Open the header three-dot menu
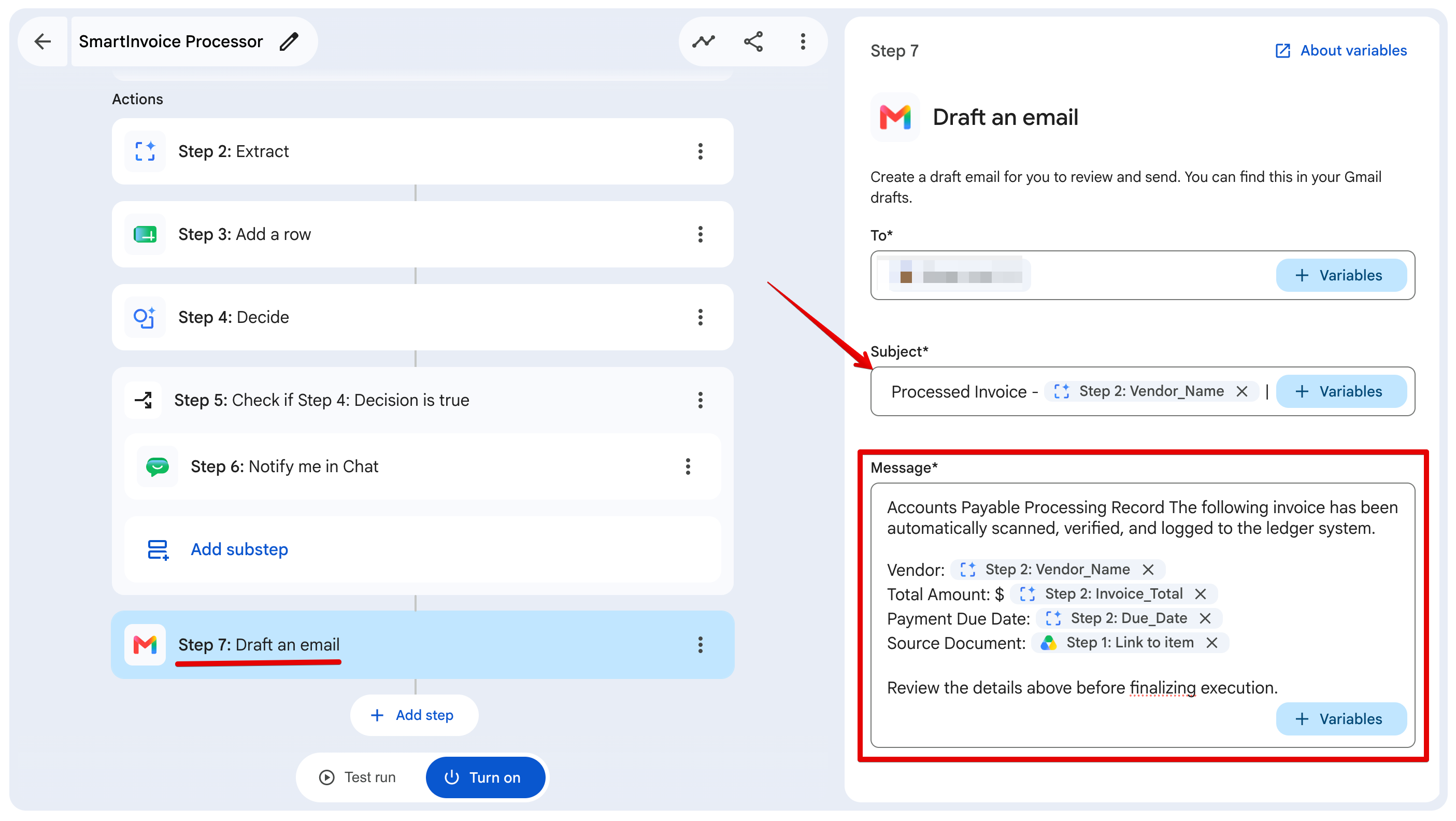Screen dimensions: 1456x821 [x=803, y=41]
